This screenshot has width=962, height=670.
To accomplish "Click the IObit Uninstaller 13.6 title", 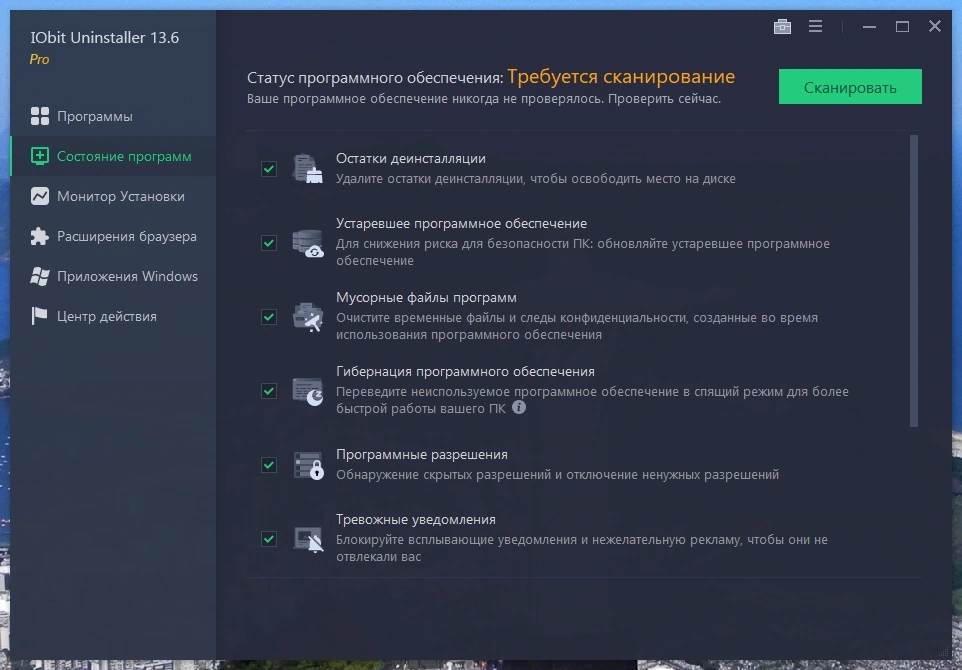I will (x=104, y=37).
